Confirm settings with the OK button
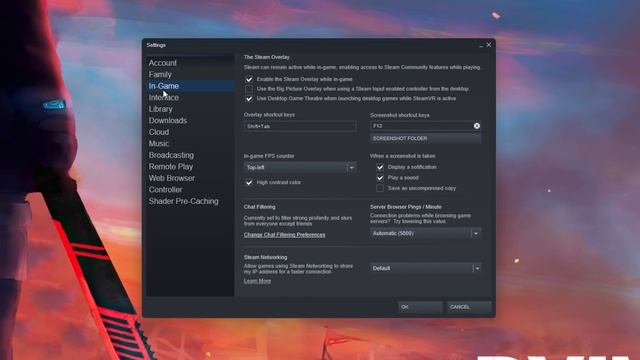The width and height of the screenshot is (640, 360). [x=420, y=307]
